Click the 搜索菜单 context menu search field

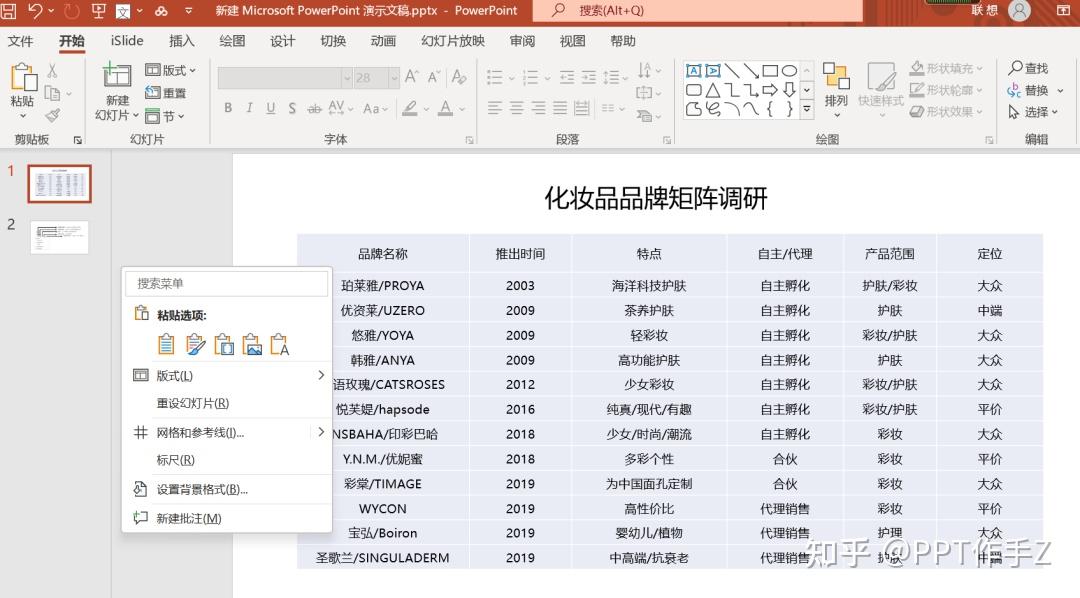pyautogui.click(x=227, y=283)
